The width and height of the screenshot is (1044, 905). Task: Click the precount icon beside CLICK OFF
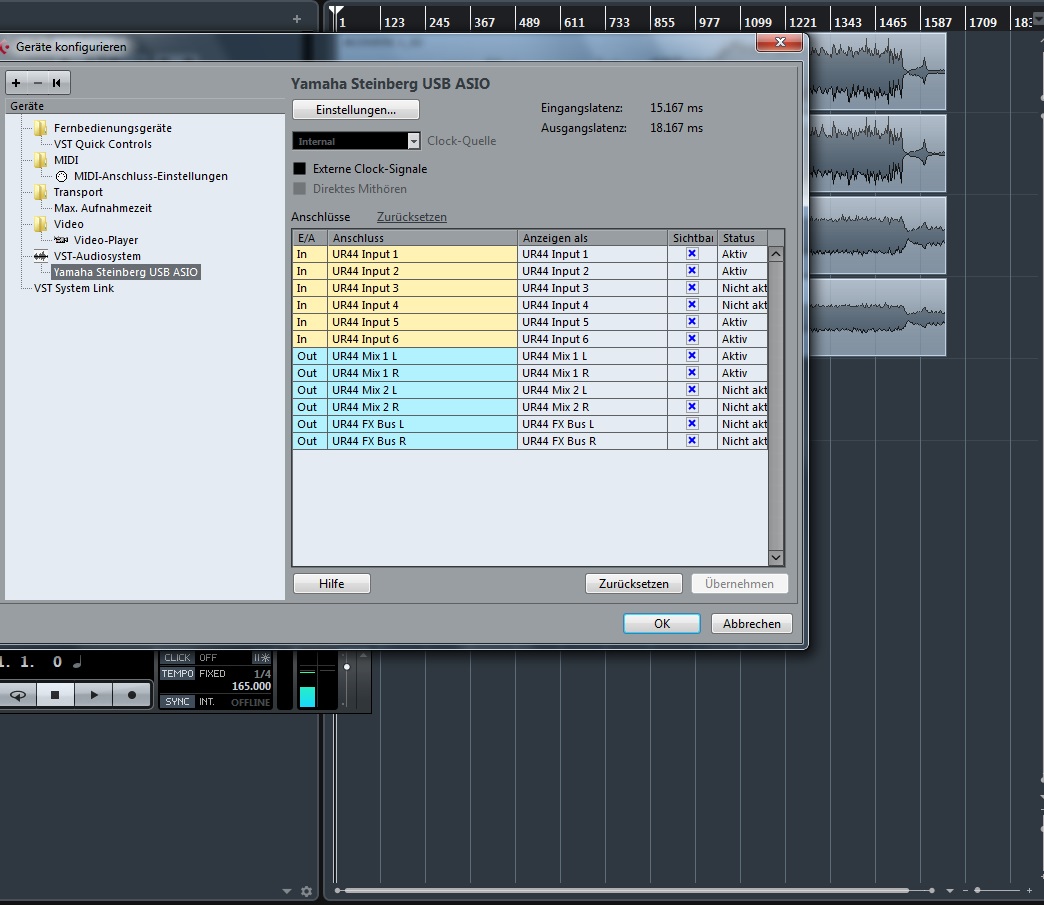coord(262,658)
